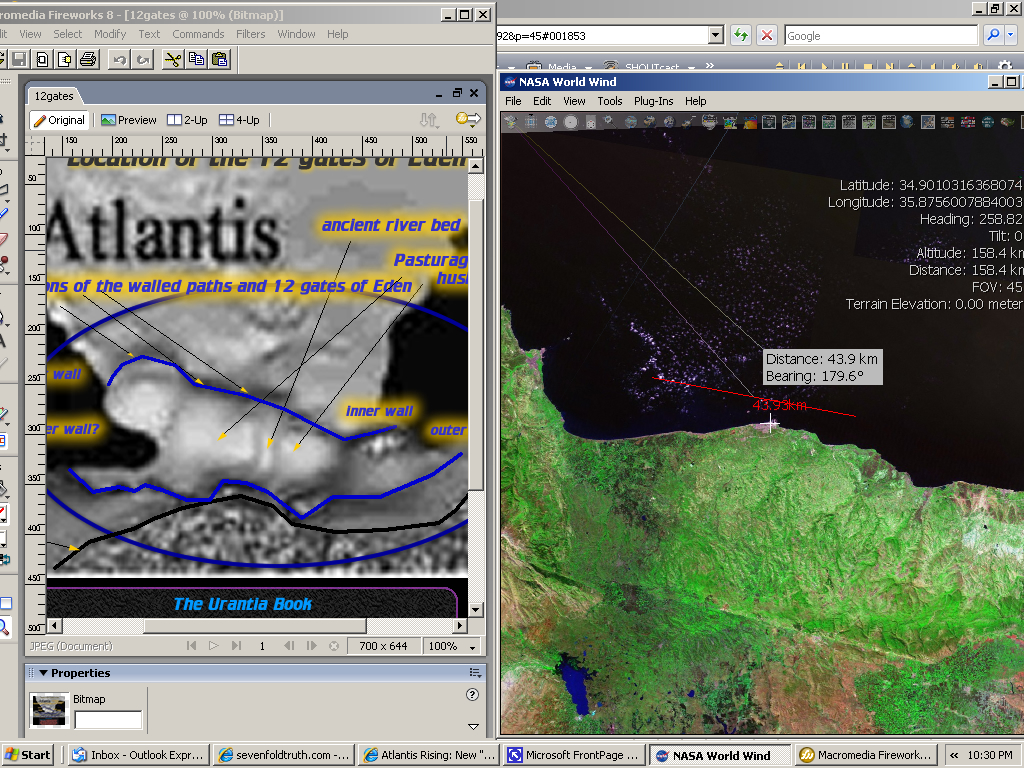Click the Google search input field

881,35
